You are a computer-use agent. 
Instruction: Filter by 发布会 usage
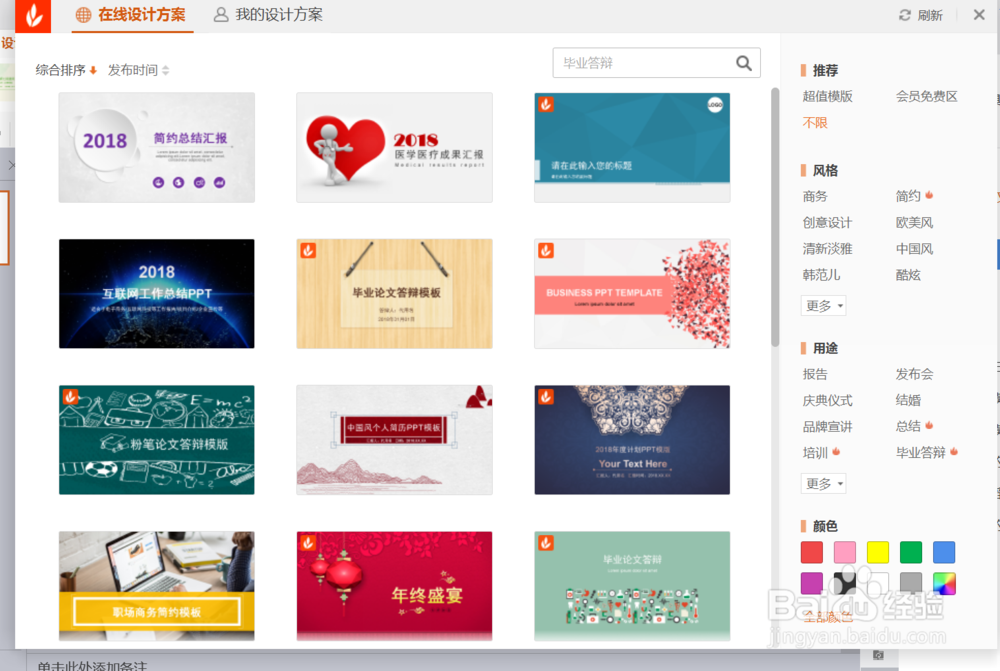[x=914, y=374]
